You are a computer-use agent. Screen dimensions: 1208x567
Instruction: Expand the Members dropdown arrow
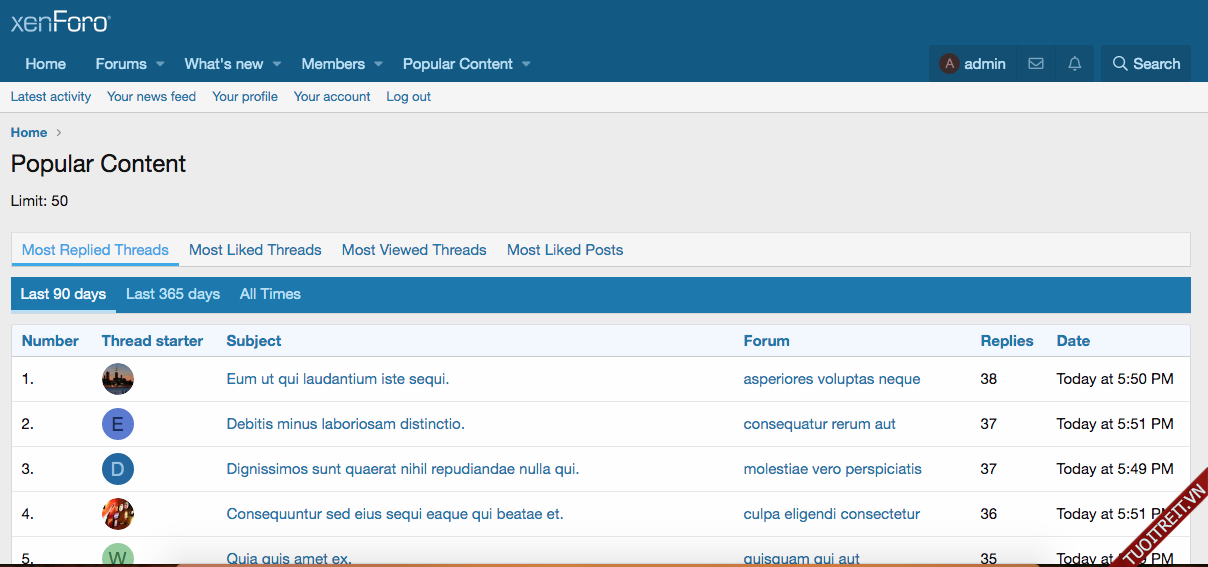(x=378, y=64)
